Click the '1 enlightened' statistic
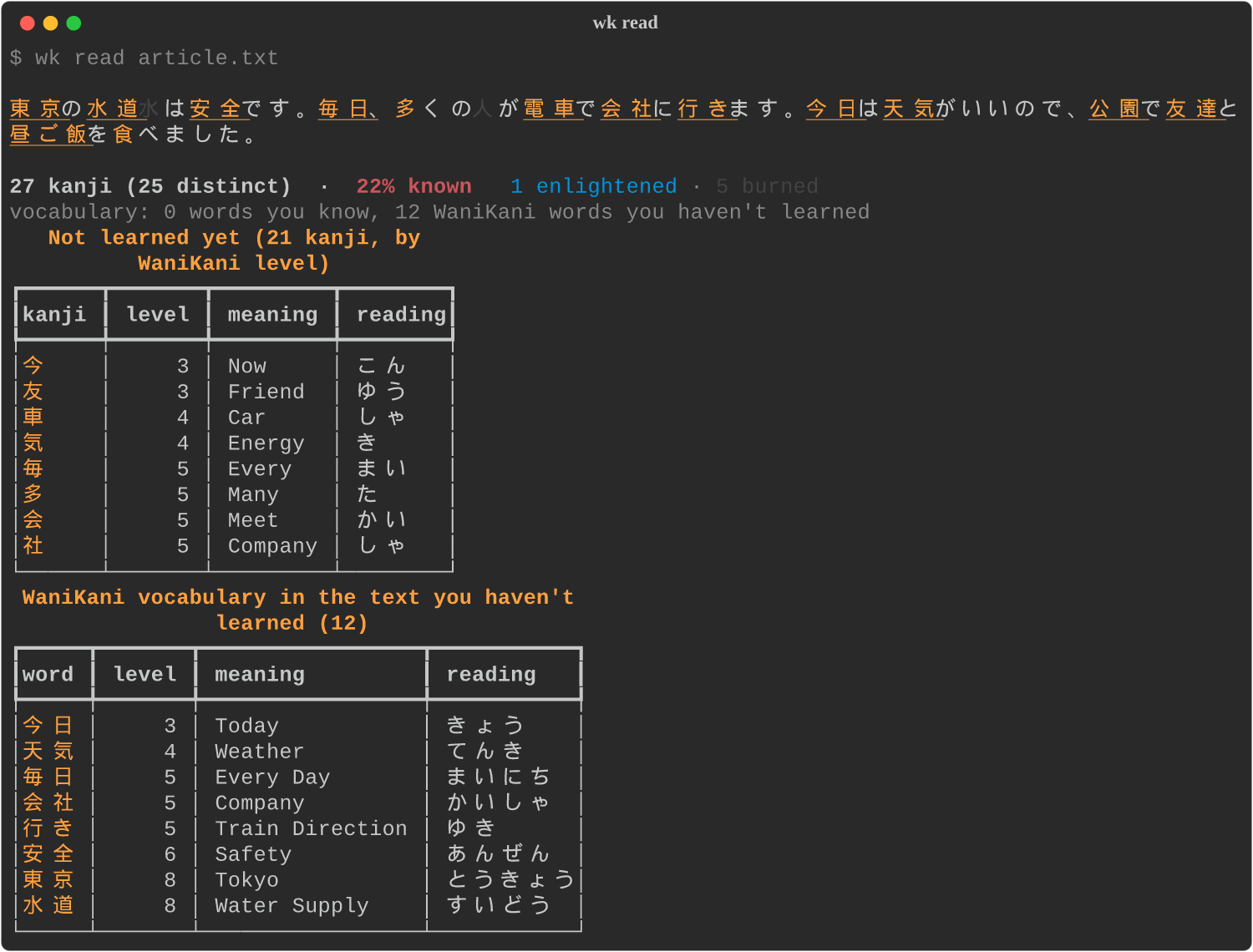 click(593, 186)
